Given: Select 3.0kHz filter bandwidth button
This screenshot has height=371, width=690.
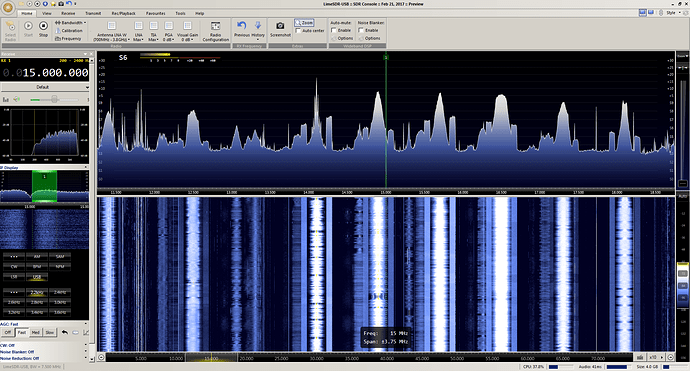Looking at the screenshot, I should tap(60, 302).
